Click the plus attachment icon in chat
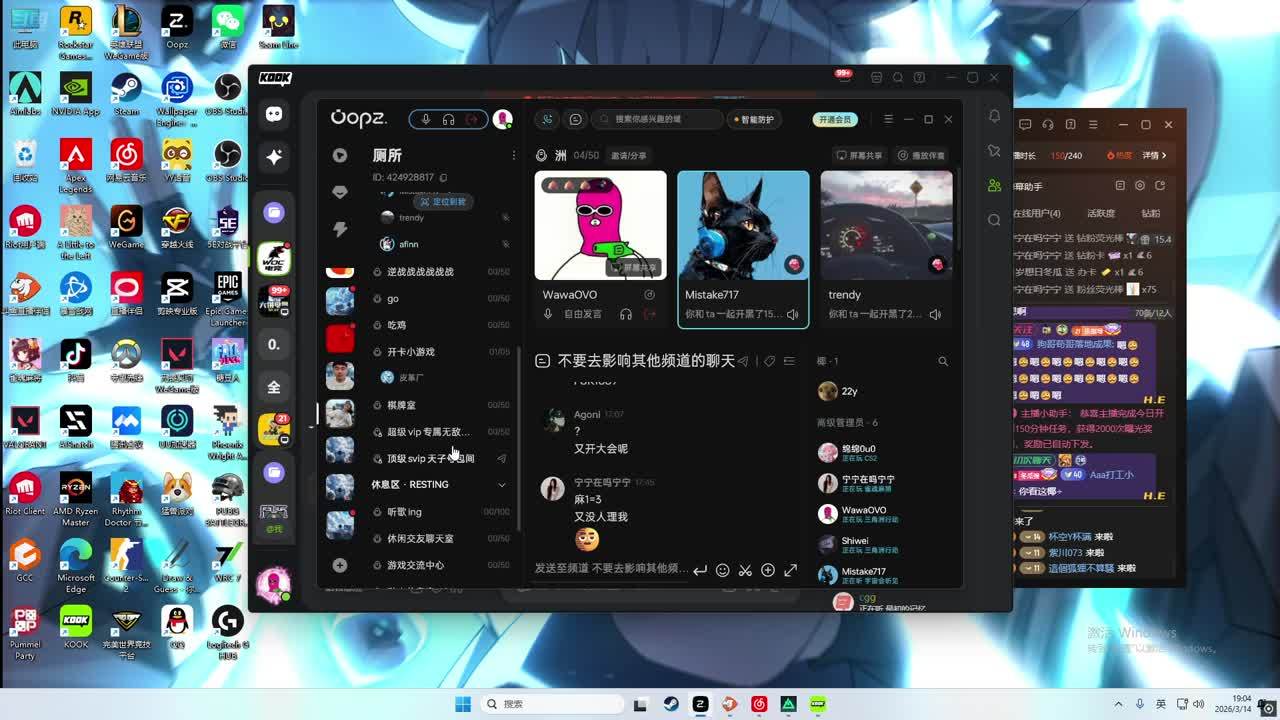The width and height of the screenshot is (1280, 720). pyautogui.click(x=768, y=570)
